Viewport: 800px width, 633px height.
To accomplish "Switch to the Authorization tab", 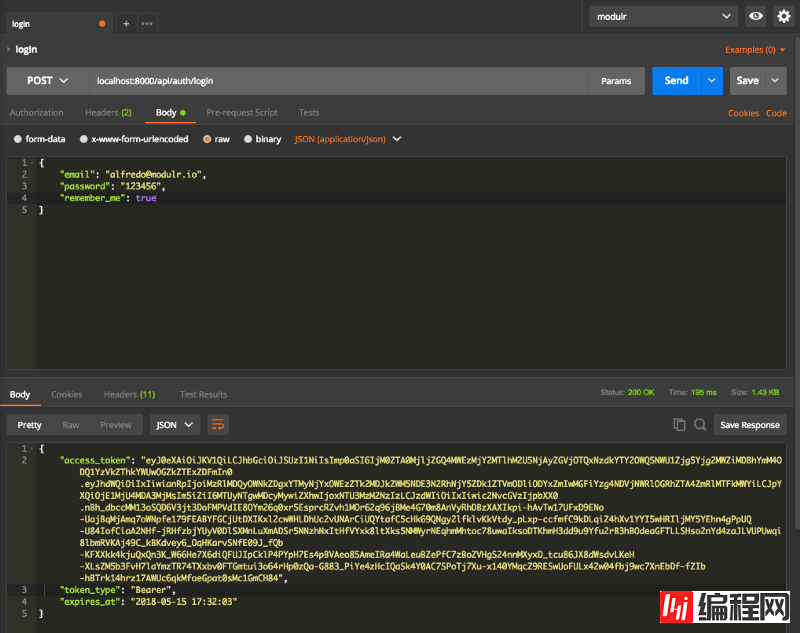I will click(x=37, y=112).
